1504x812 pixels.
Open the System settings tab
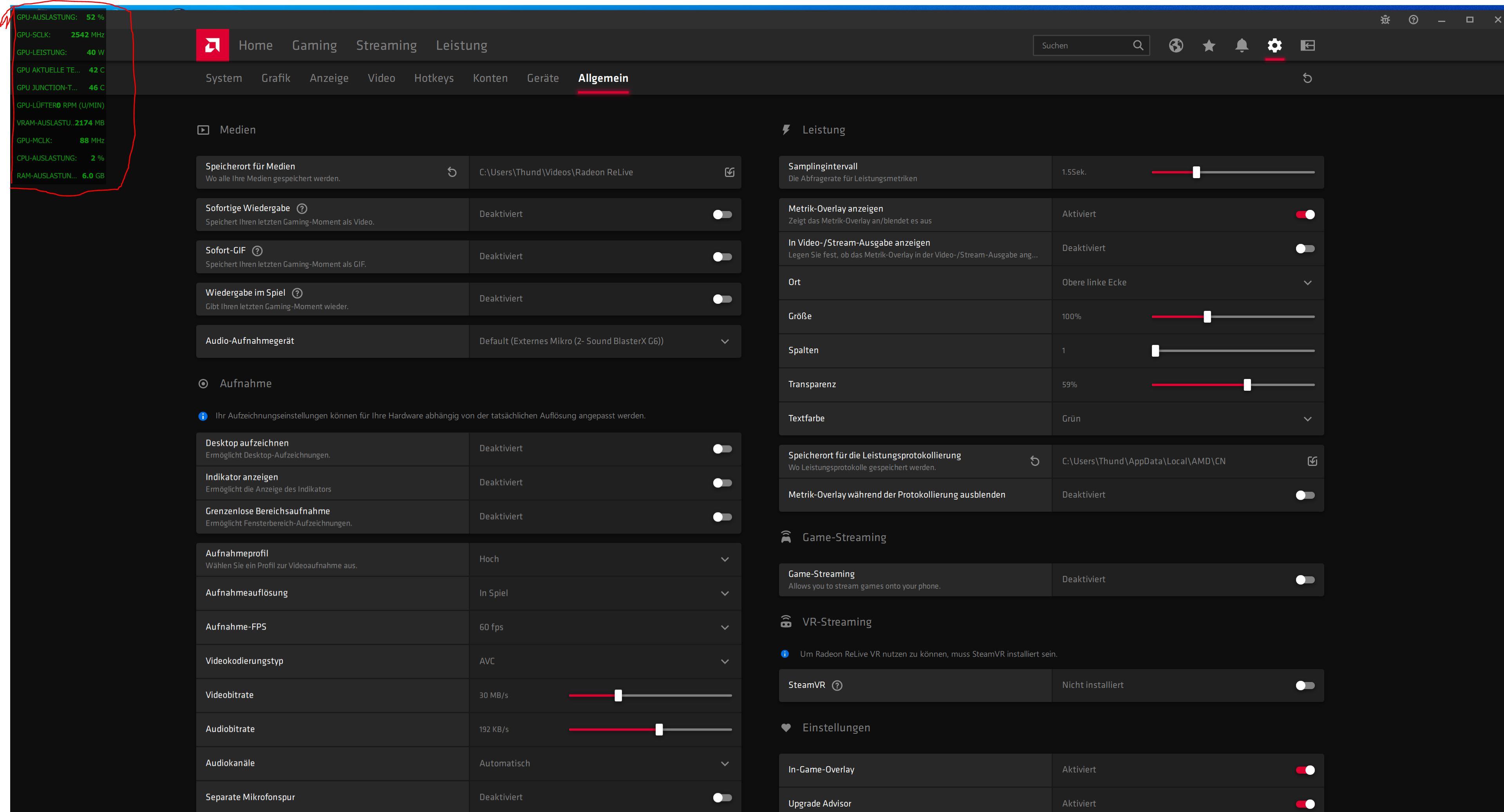(224, 78)
